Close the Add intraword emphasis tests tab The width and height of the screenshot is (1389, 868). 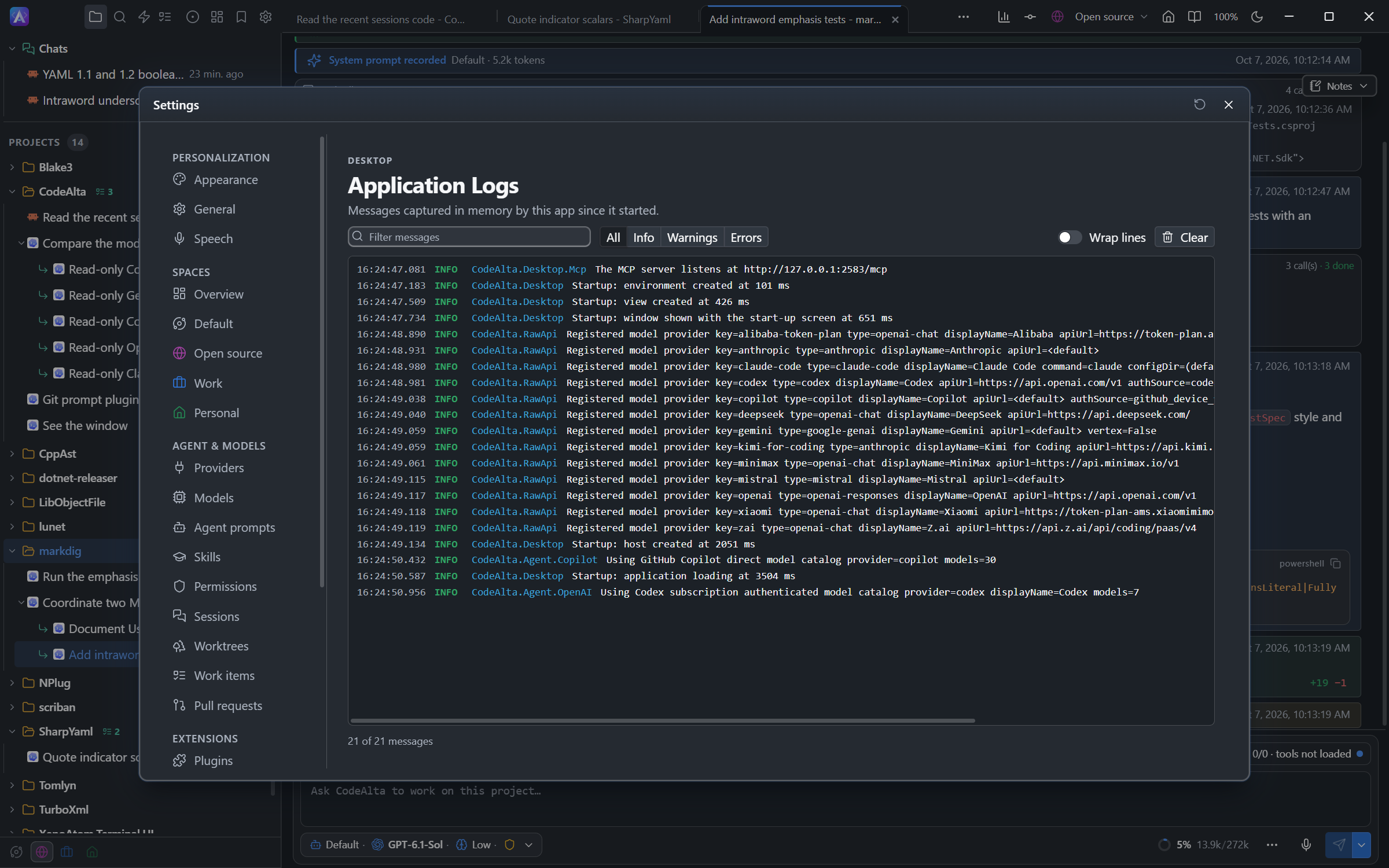[895, 20]
